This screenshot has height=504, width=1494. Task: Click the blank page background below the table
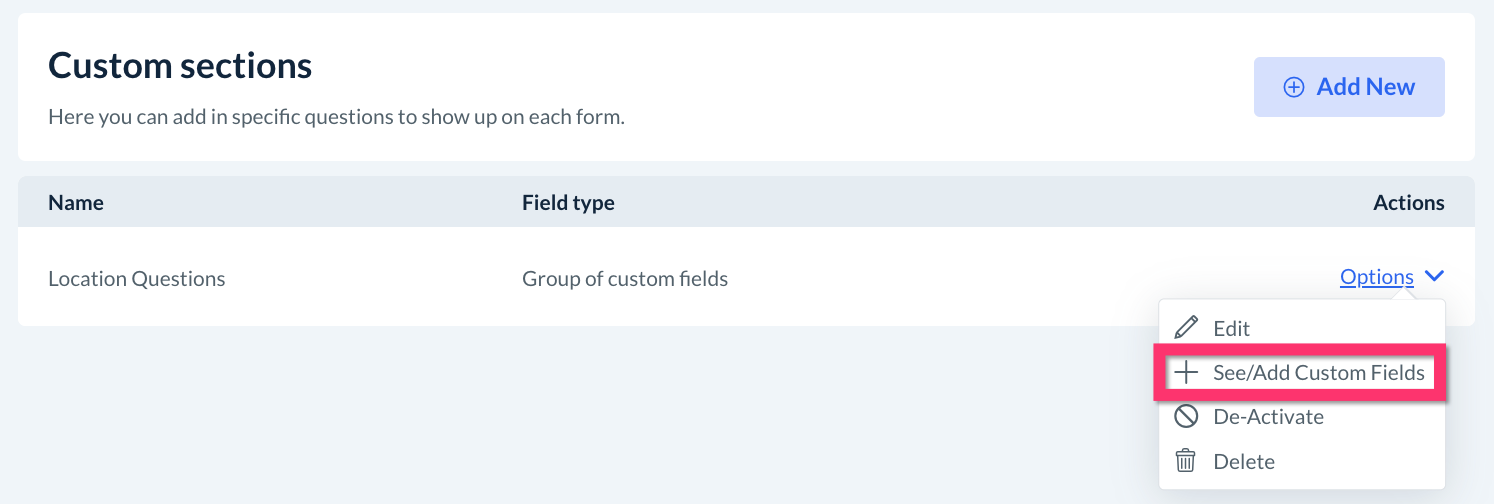click(x=500, y=420)
